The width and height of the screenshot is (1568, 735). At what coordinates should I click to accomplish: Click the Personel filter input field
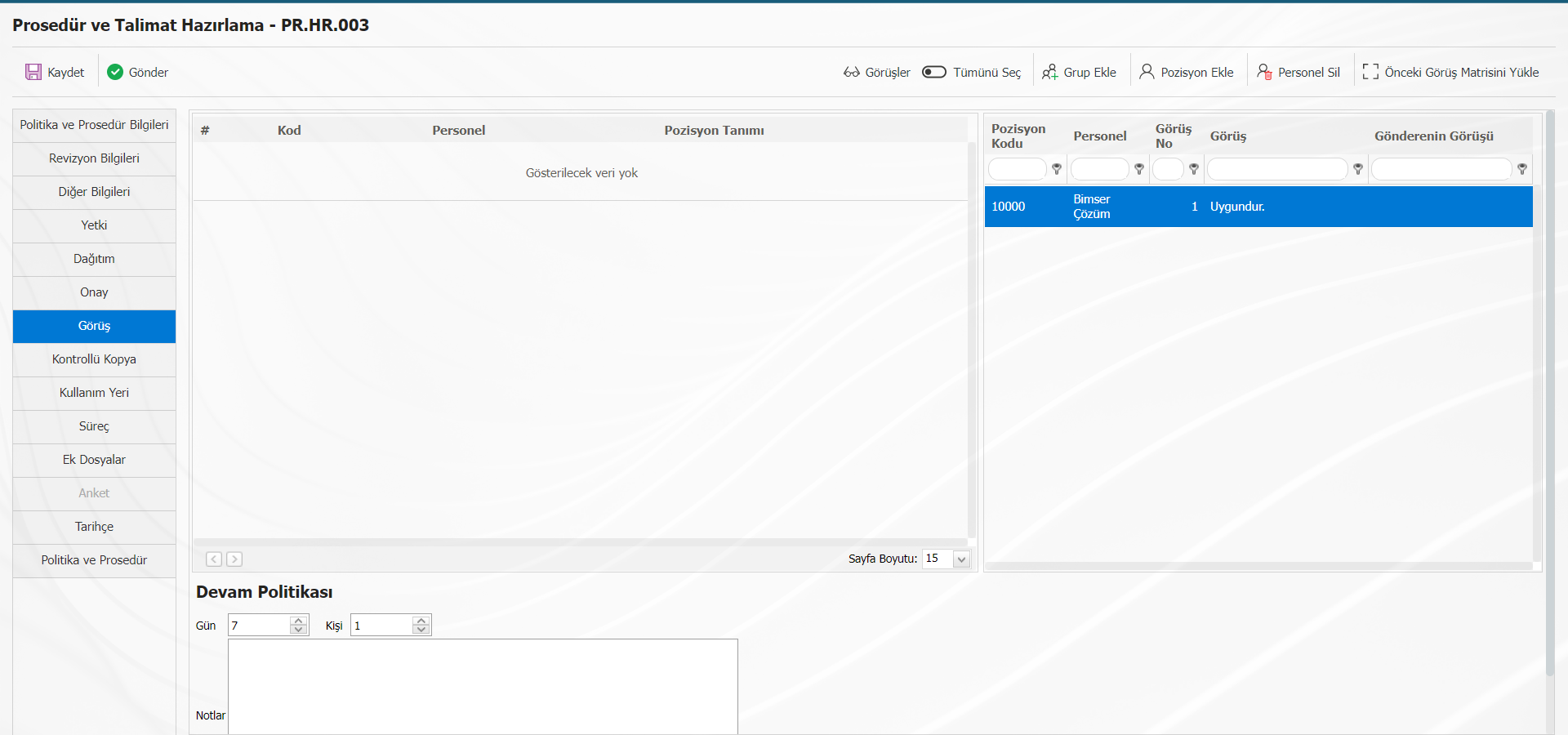[1100, 169]
